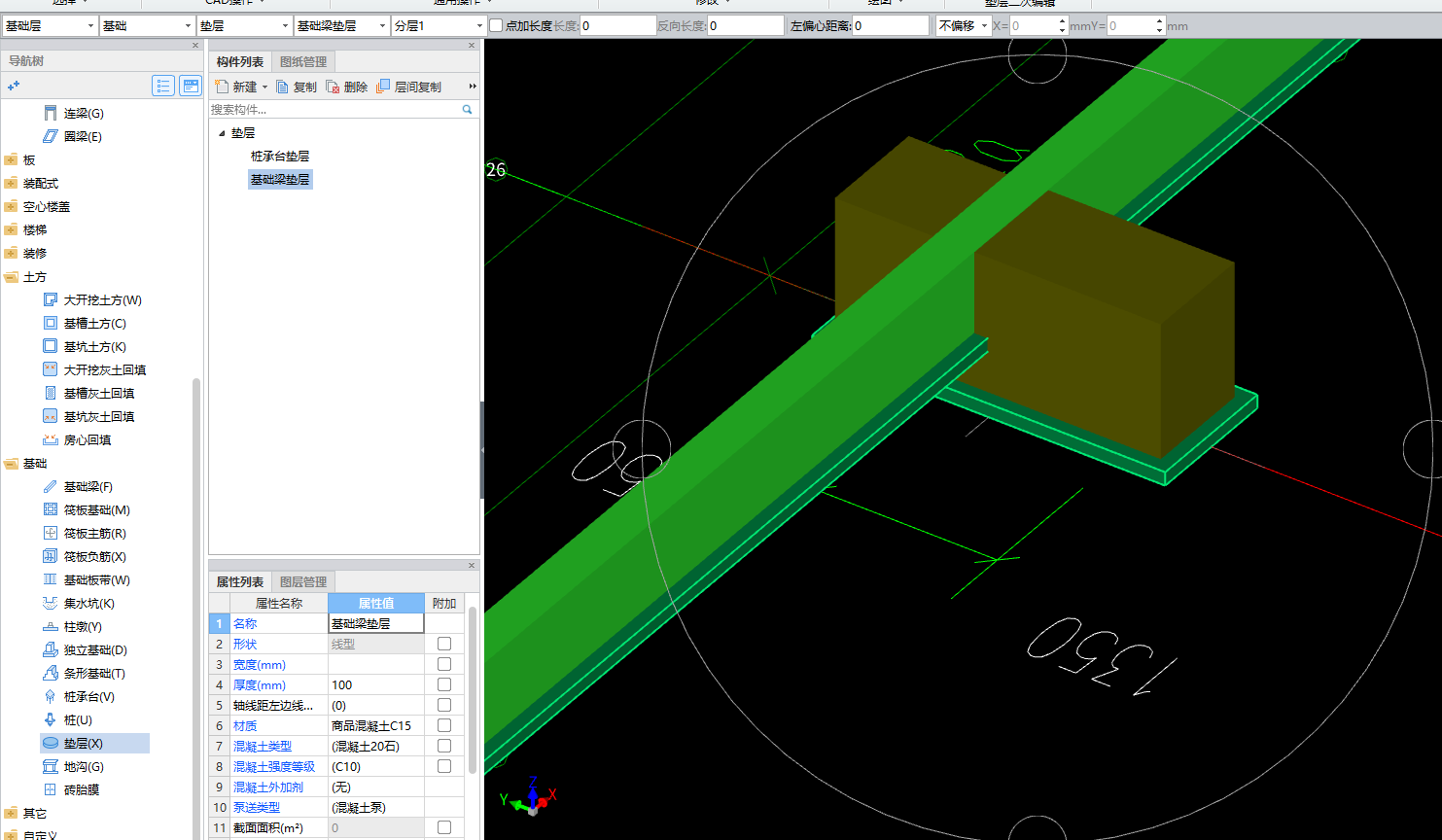Select 独立基础(D) isolated footing icon
The width and height of the screenshot is (1442, 840).
point(51,650)
